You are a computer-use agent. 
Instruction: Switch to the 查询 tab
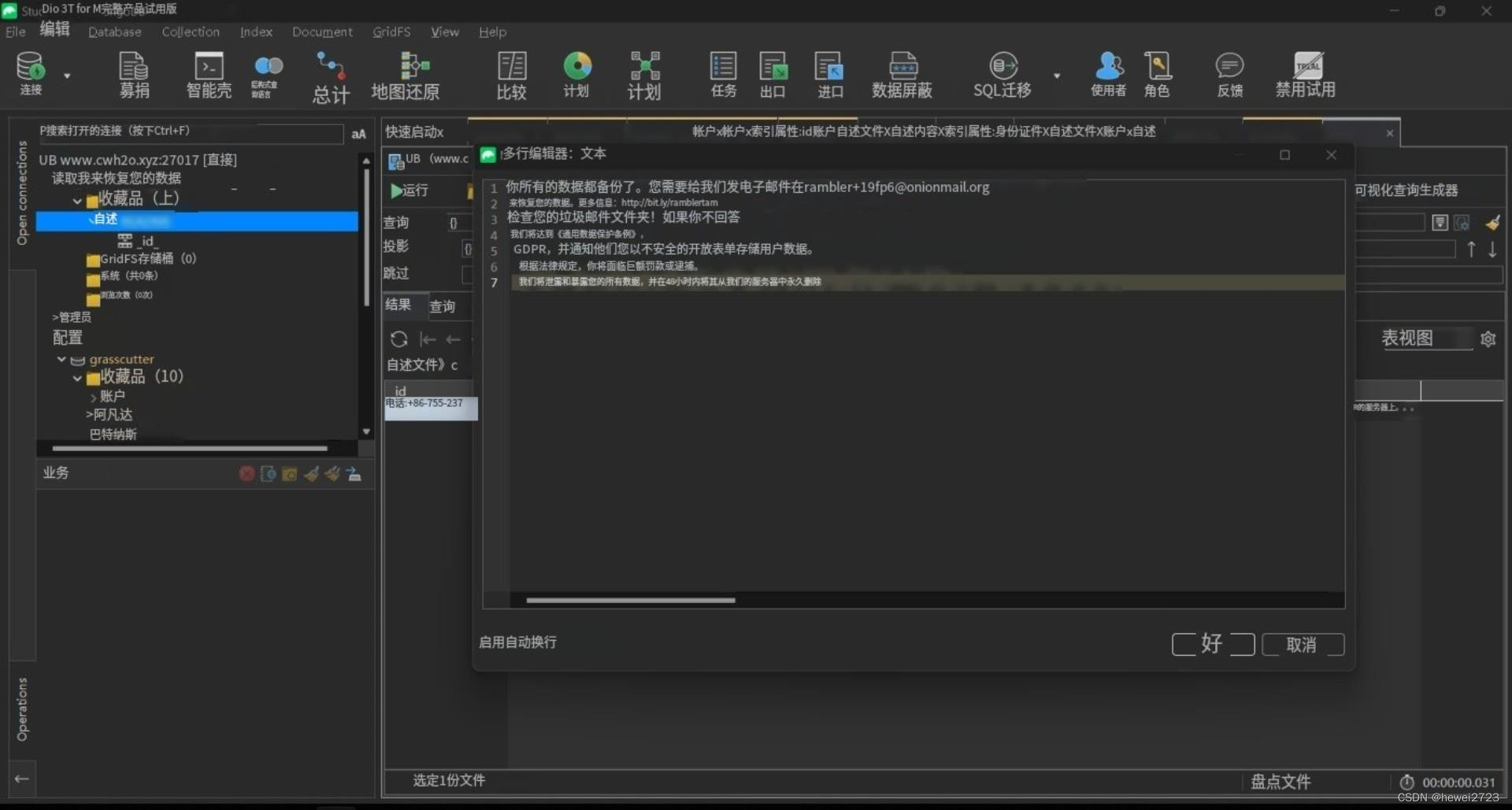443,306
